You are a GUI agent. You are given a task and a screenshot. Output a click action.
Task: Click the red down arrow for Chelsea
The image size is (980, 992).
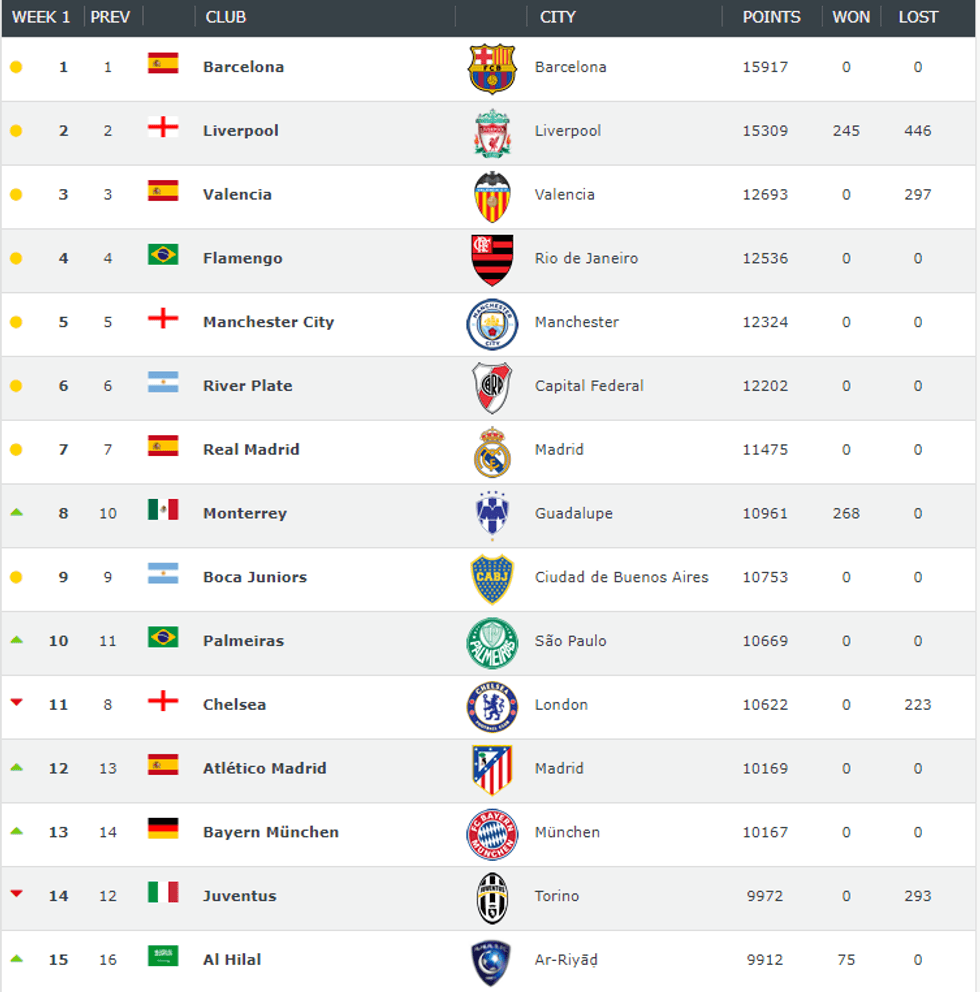(x=16, y=703)
